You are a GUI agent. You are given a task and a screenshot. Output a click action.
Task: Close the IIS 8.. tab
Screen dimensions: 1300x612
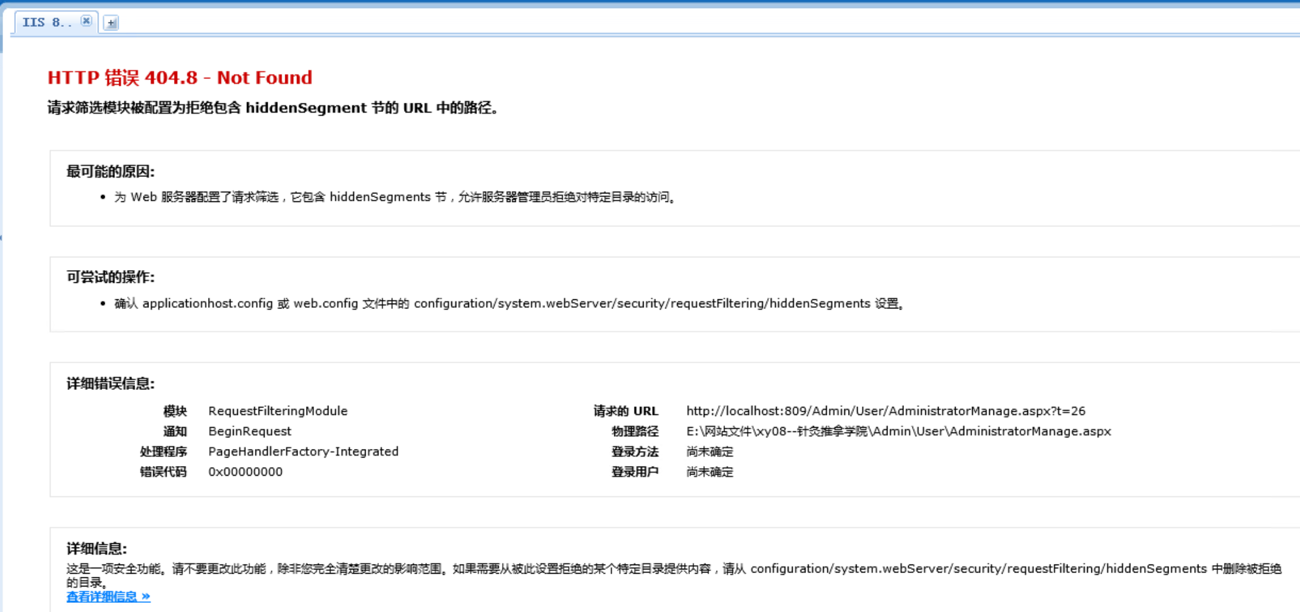pos(86,21)
